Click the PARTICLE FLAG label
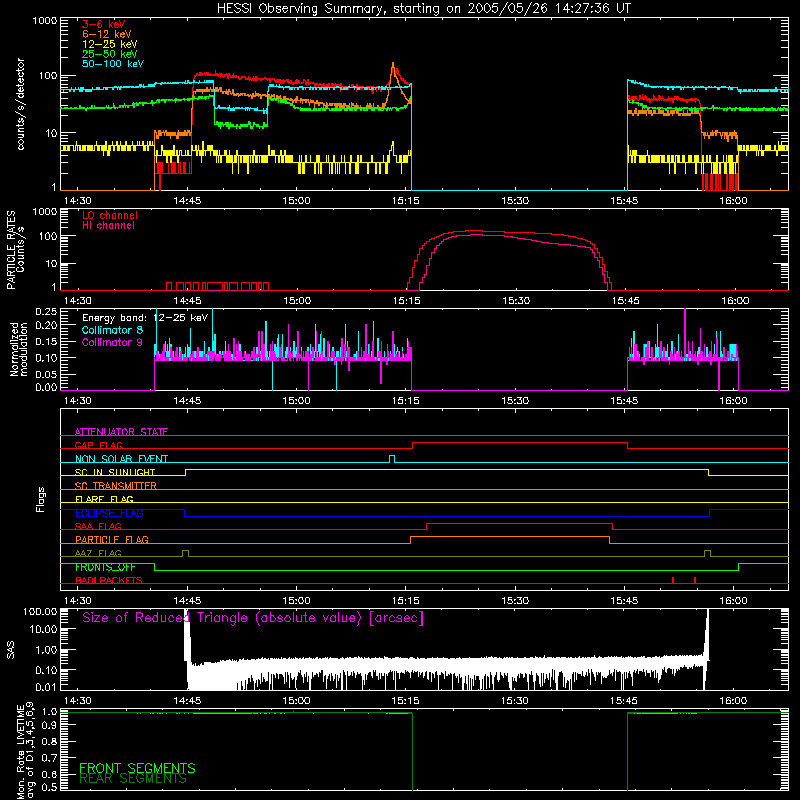 (112, 540)
